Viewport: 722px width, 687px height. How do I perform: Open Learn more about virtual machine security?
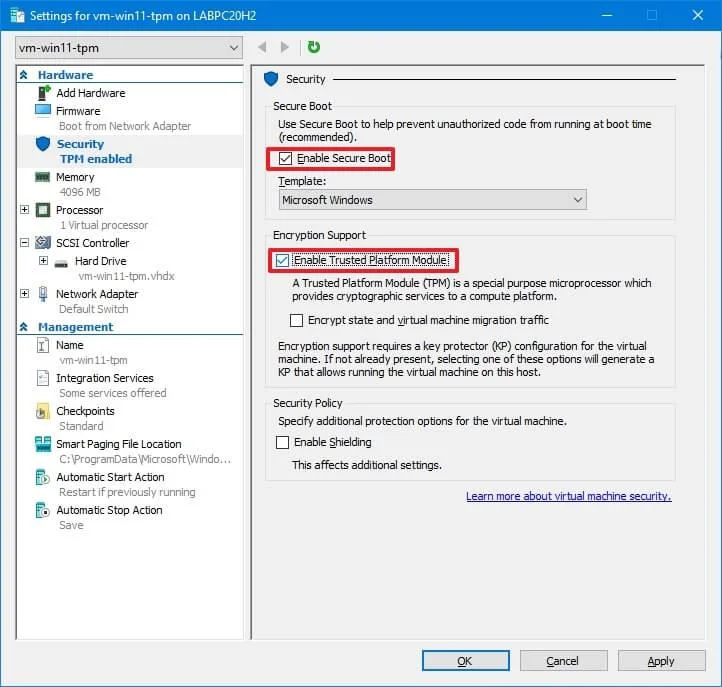tap(569, 496)
